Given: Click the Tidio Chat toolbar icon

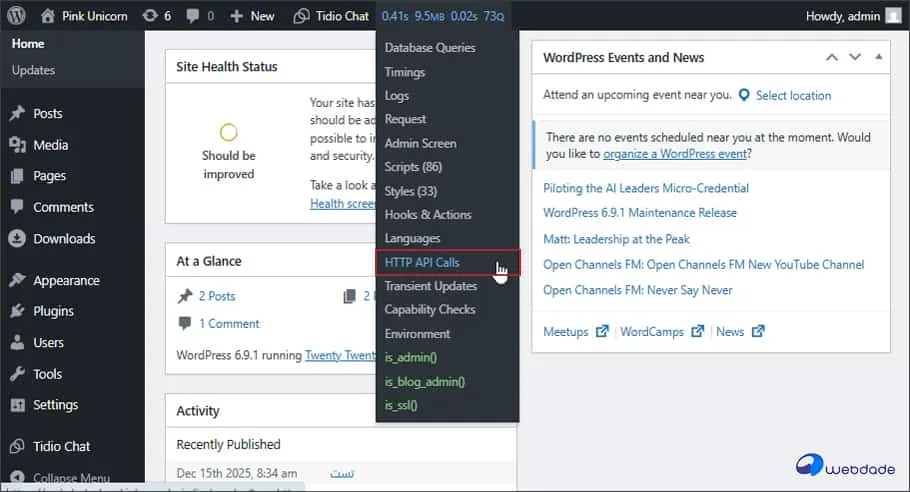Looking at the screenshot, I should point(301,16).
